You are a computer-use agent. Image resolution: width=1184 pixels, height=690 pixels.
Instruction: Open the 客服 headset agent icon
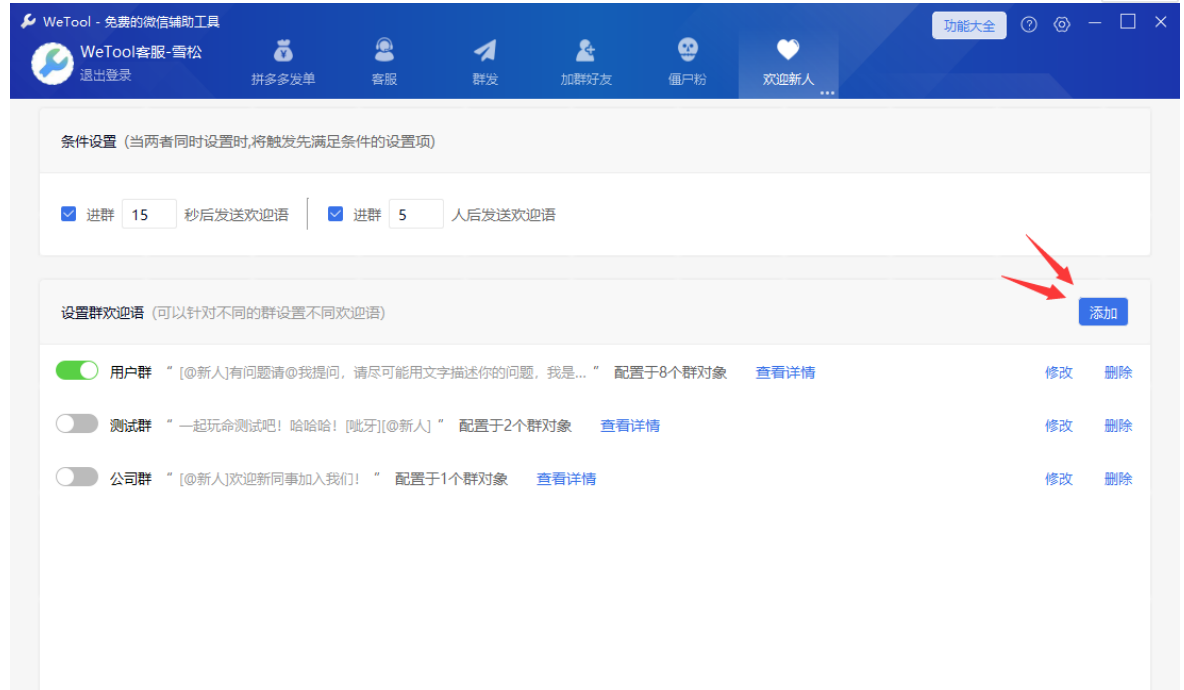click(384, 50)
